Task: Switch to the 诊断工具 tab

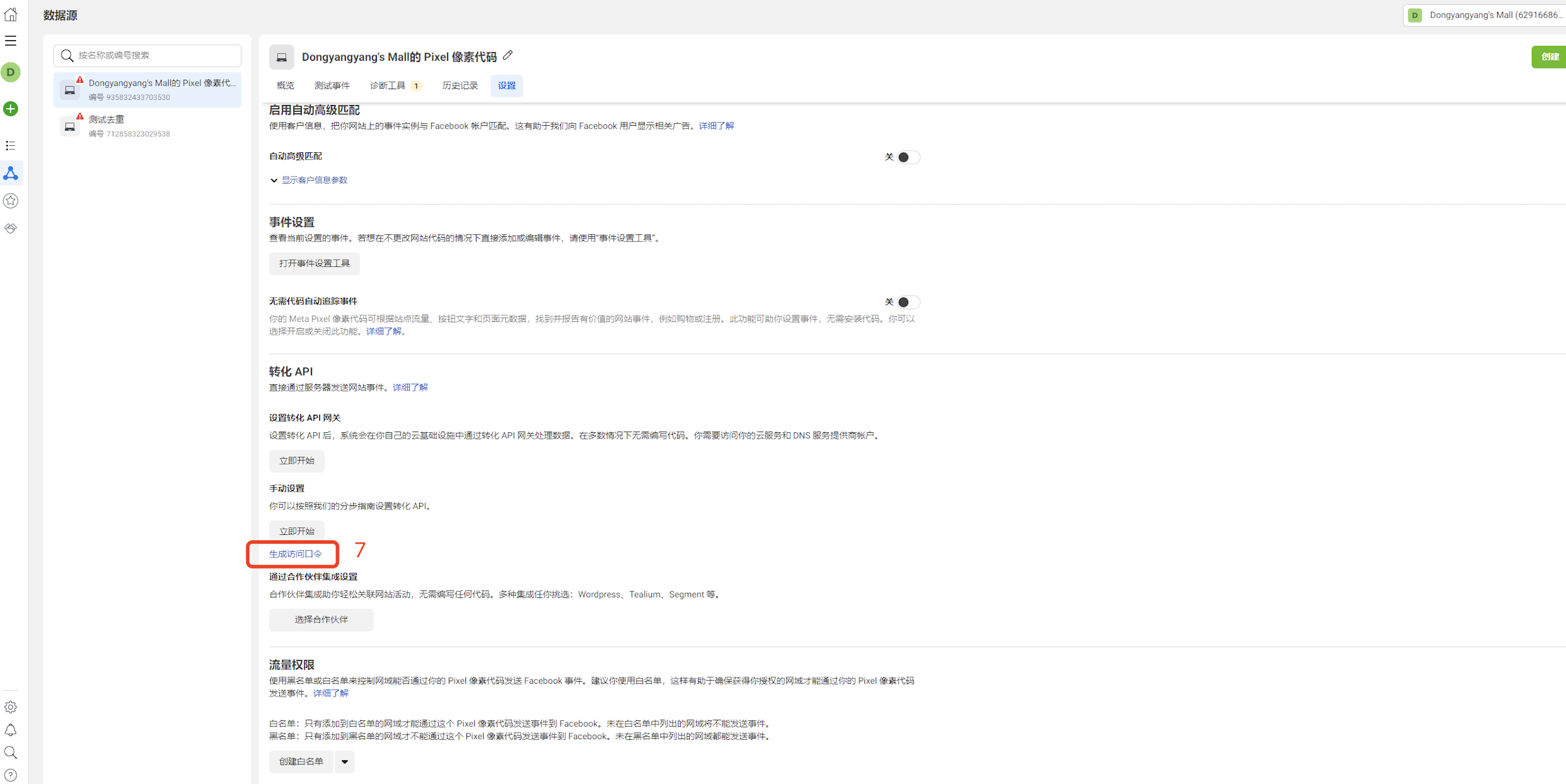Action: (x=395, y=86)
